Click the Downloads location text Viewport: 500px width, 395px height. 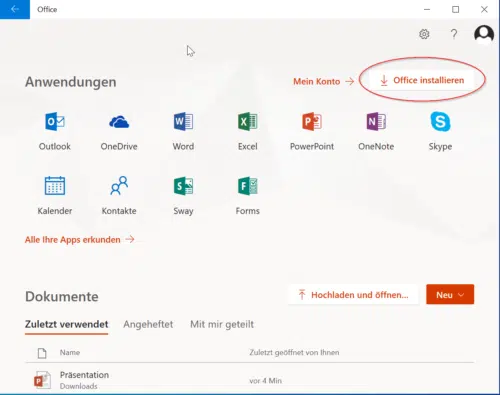point(79,386)
